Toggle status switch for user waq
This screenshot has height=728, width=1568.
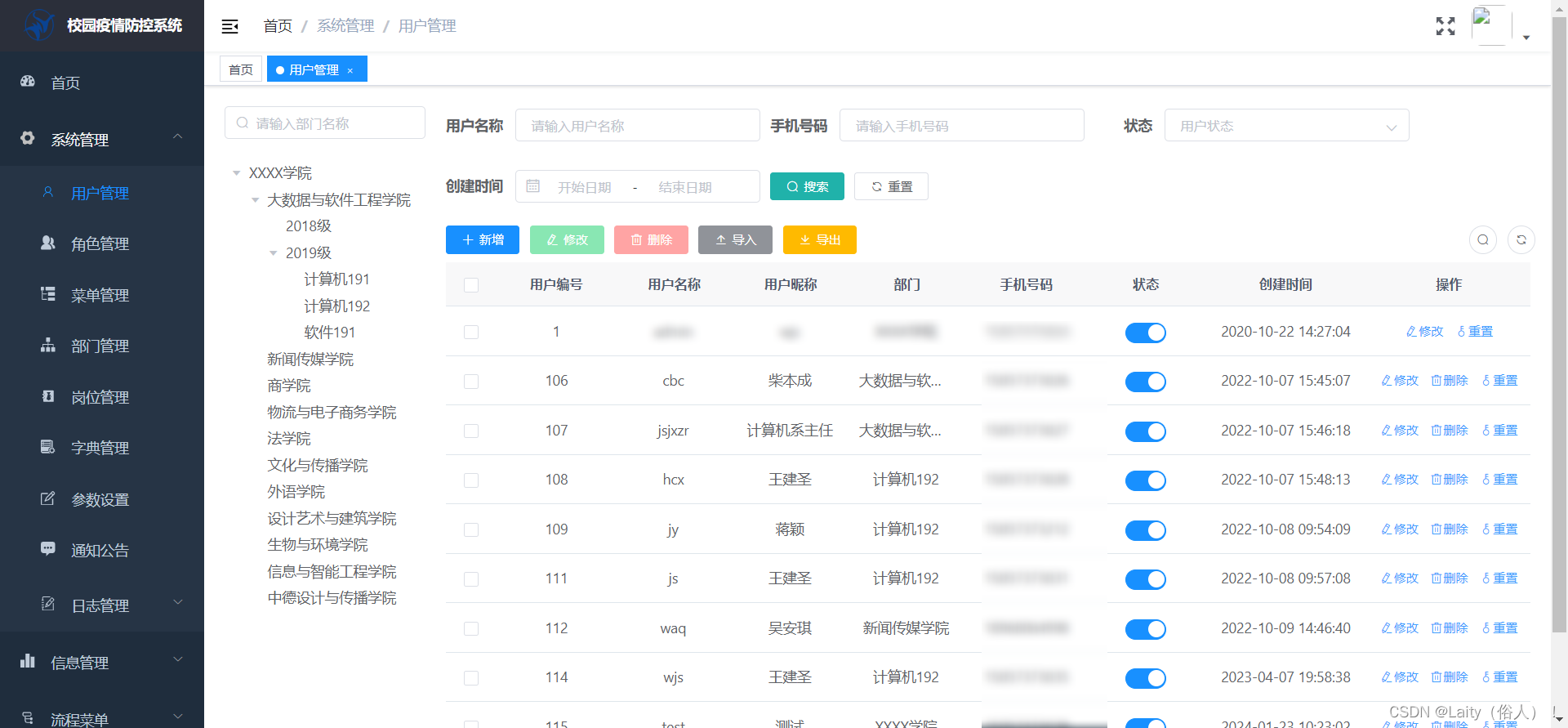pyautogui.click(x=1146, y=629)
